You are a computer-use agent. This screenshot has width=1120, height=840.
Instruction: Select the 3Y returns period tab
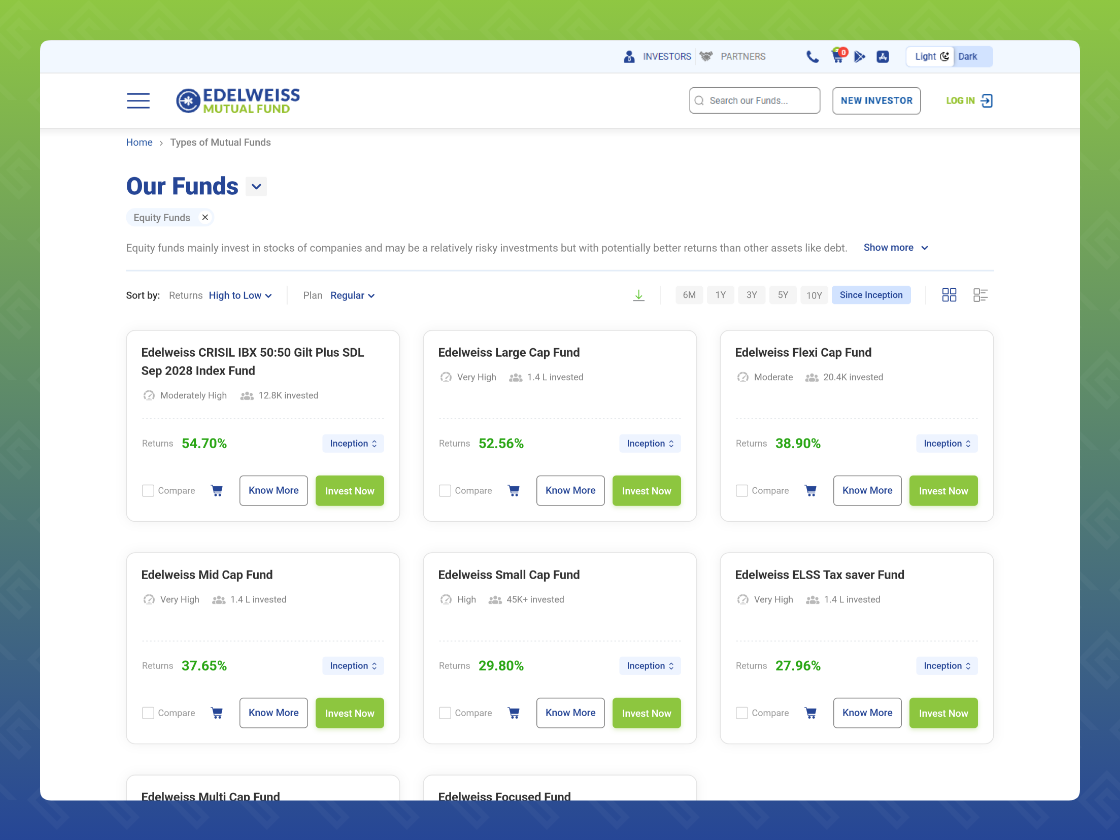[x=751, y=295]
